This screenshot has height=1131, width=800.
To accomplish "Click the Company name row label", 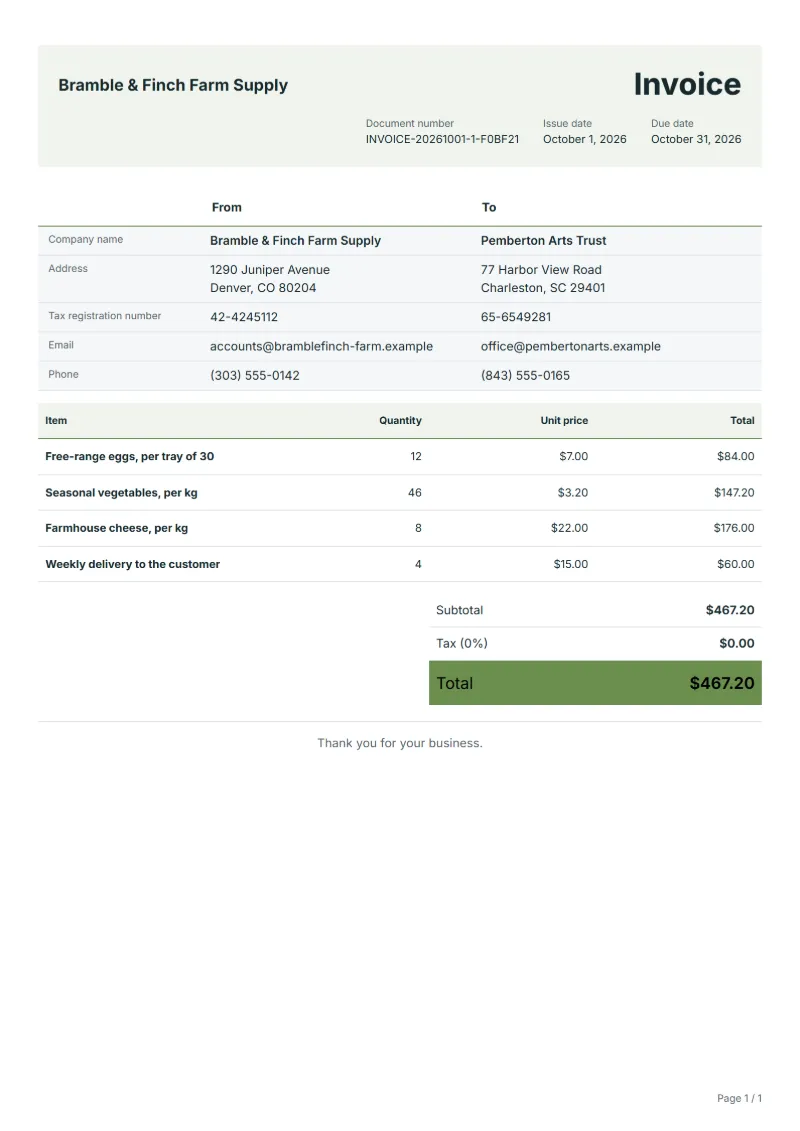I will pos(85,239).
